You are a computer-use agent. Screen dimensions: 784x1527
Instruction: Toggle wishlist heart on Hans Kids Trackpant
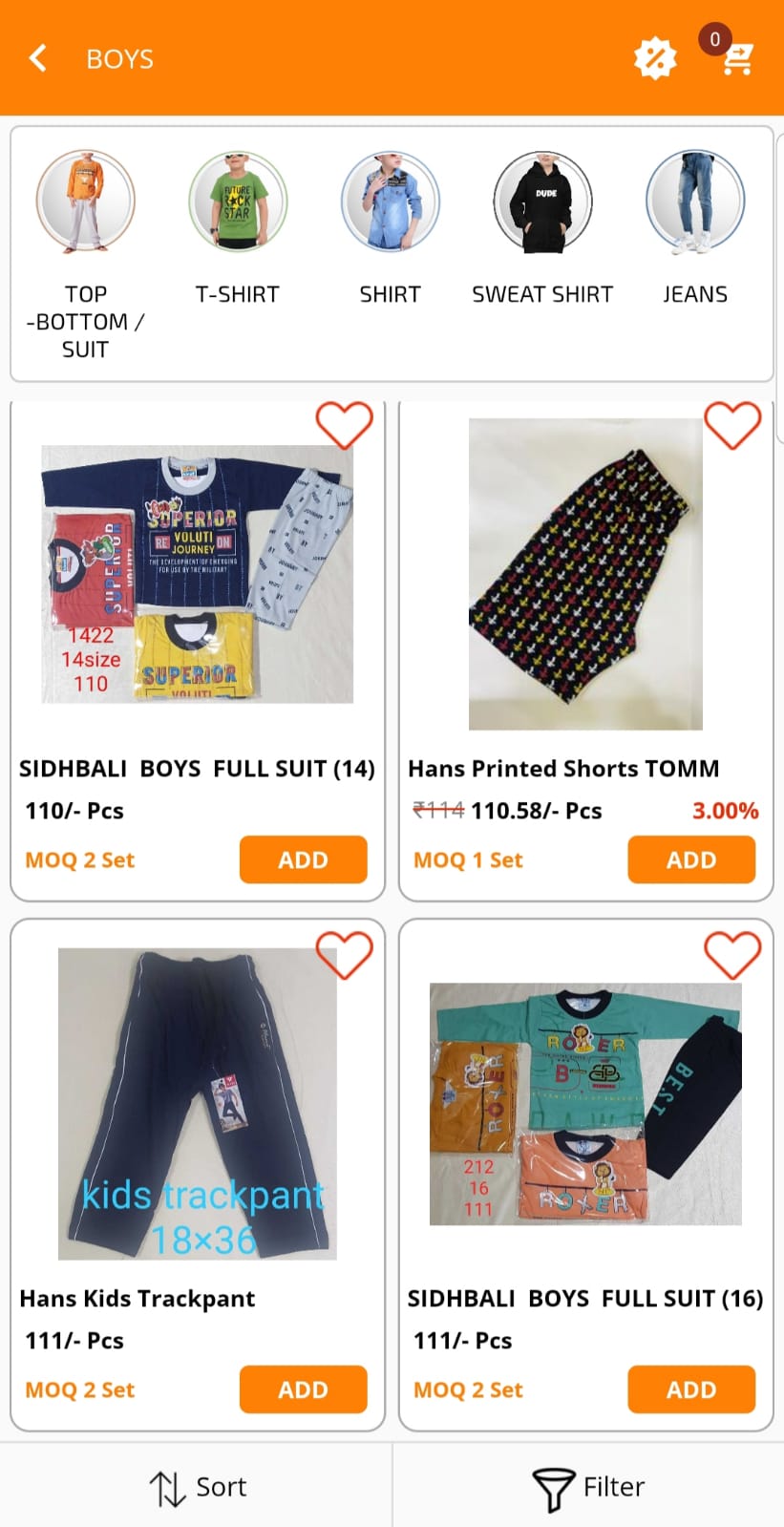pos(344,955)
